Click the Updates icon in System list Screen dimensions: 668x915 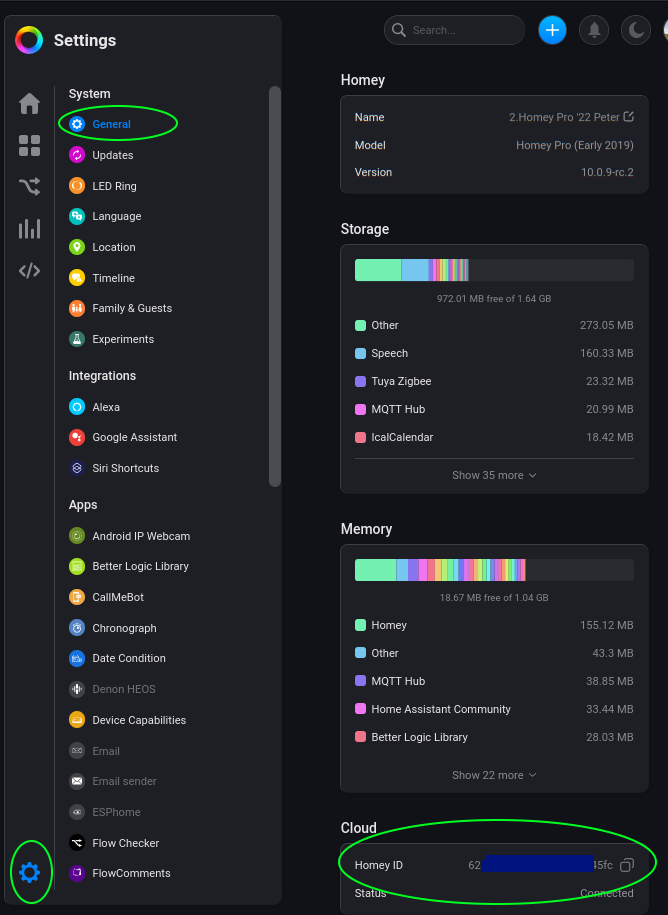(77, 155)
